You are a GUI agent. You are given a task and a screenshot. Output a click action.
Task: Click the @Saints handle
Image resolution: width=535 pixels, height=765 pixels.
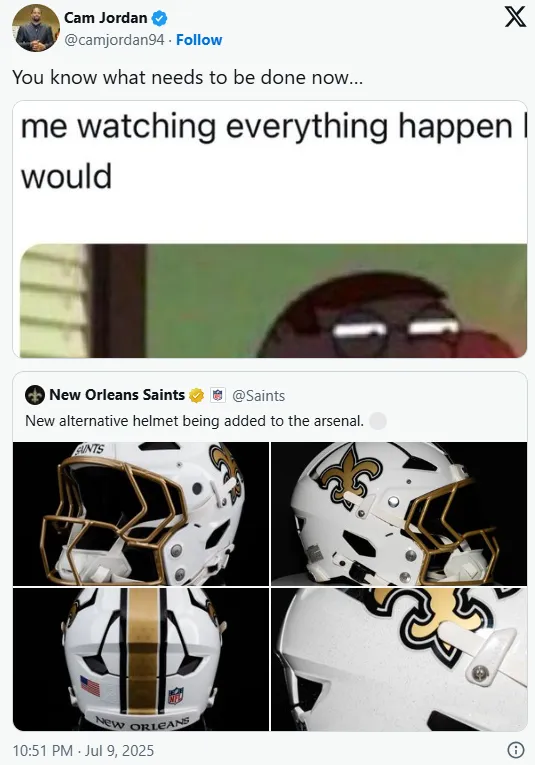258,396
